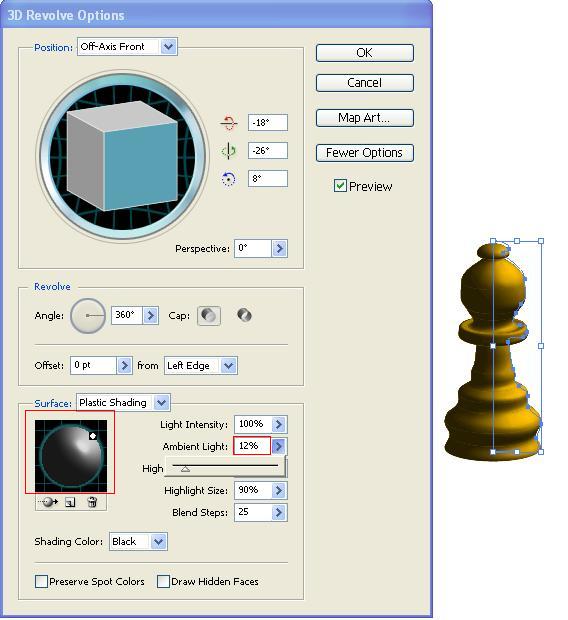Click the OK button
This screenshot has height=620, width=568.
(x=365, y=53)
